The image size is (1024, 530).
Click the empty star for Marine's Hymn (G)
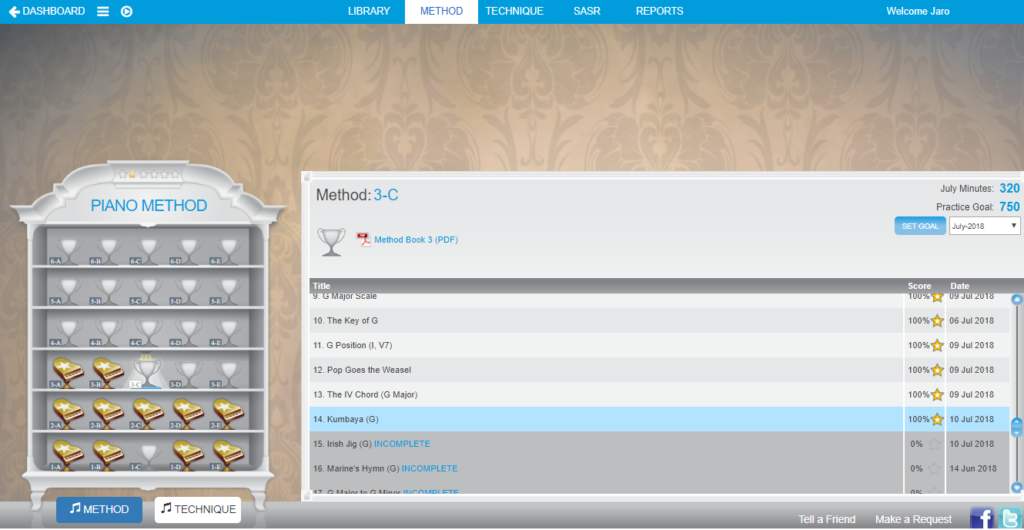click(935, 469)
